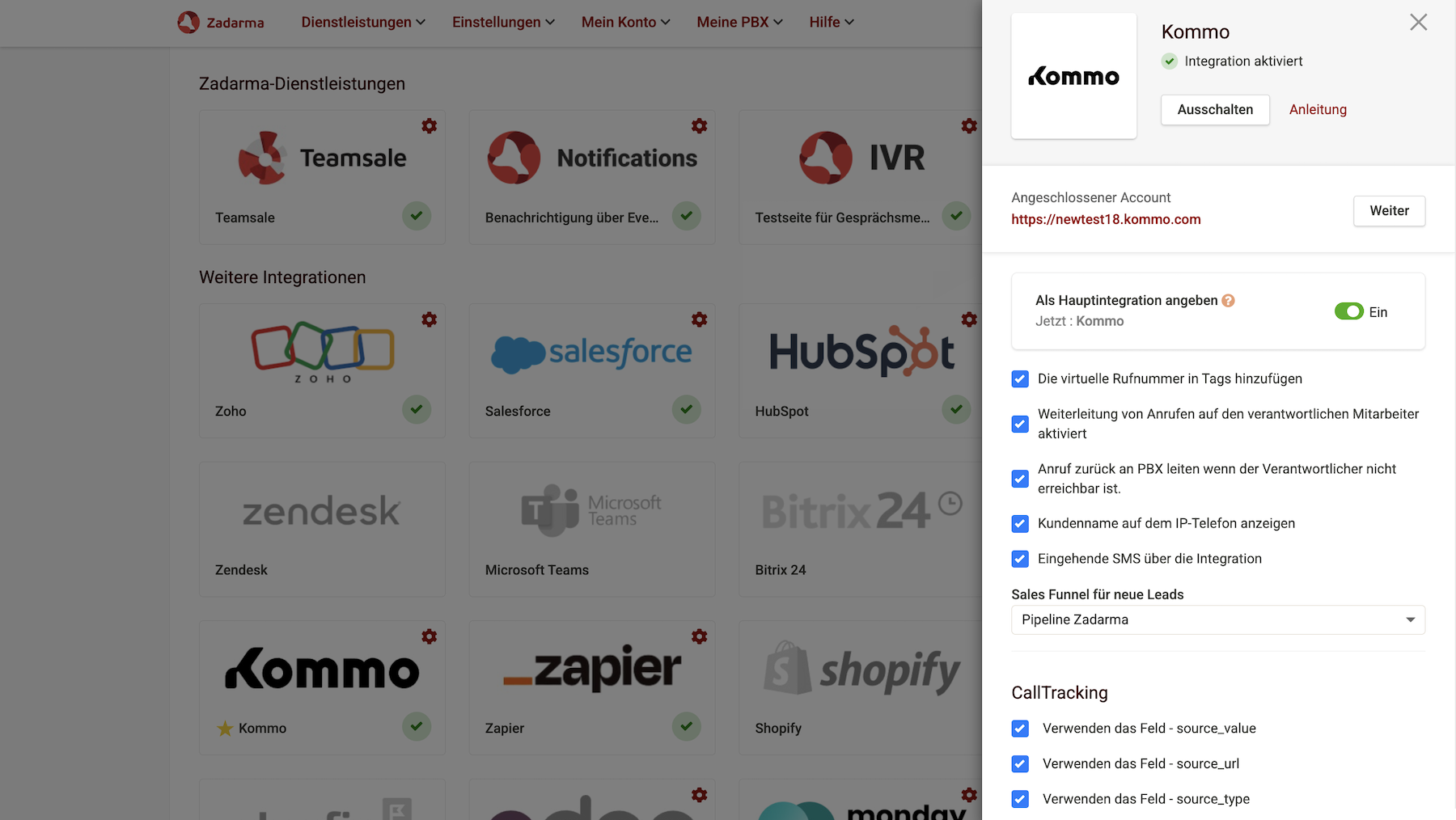The height and width of the screenshot is (820, 1456).
Task: Click the Kommo logo in side panel
Action: coord(1074,76)
